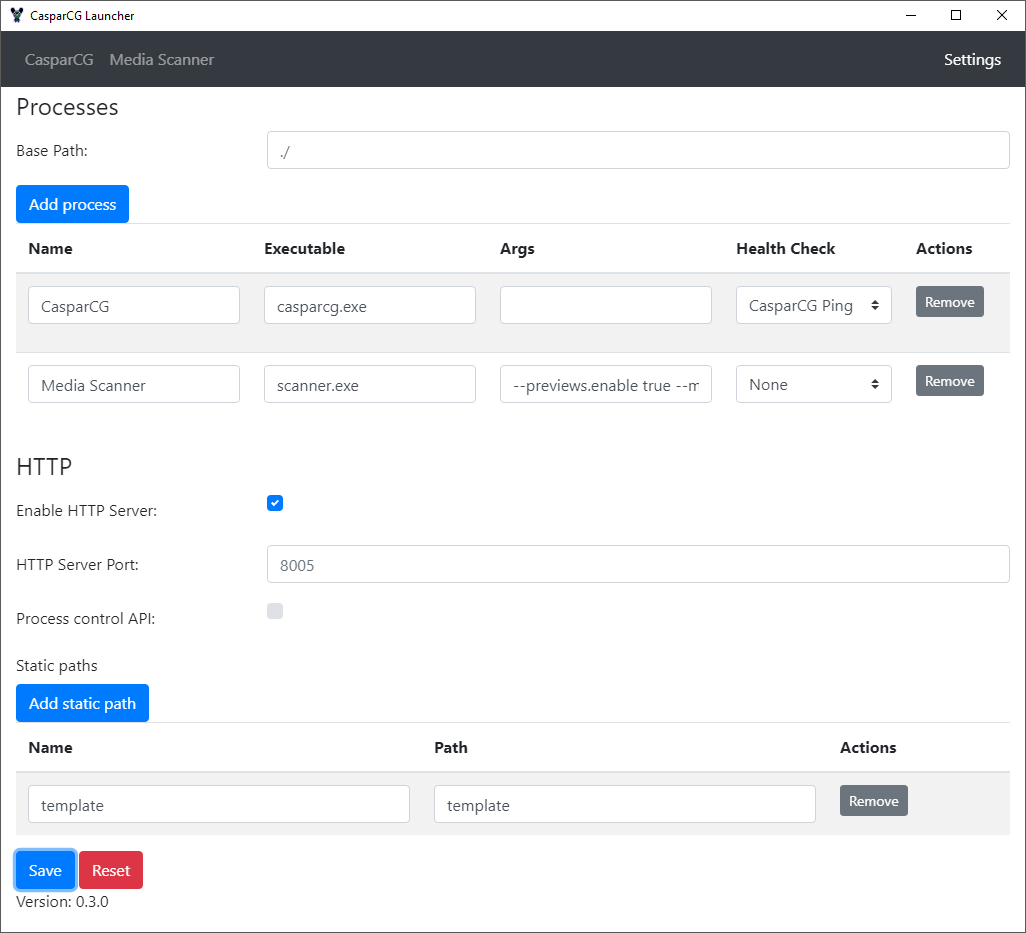Click the Add static path button
Screen dimensions: 1026x933
tap(82, 703)
